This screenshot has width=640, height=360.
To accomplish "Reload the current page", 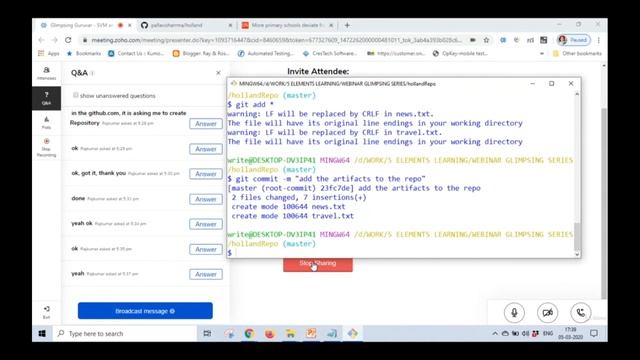I will pyautogui.click(x=68, y=40).
